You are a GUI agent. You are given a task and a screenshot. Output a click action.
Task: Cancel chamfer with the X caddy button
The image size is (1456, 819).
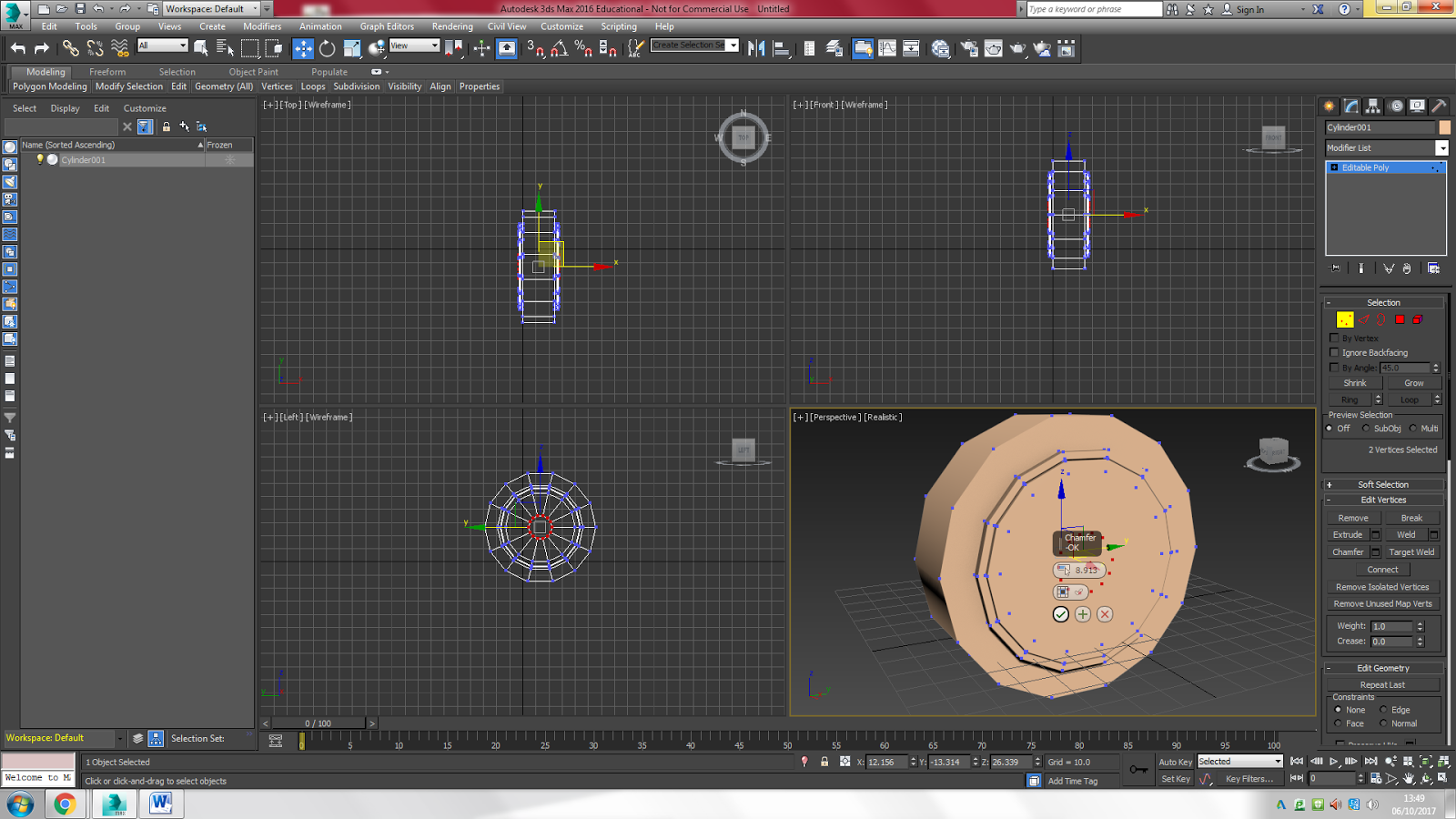pyautogui.click(x=1105, y=614)
